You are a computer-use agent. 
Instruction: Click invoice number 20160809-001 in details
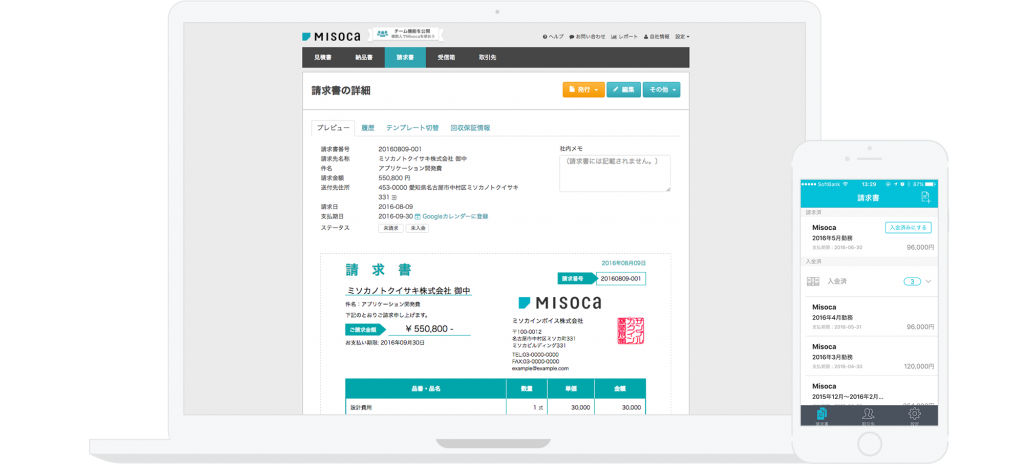400,149
